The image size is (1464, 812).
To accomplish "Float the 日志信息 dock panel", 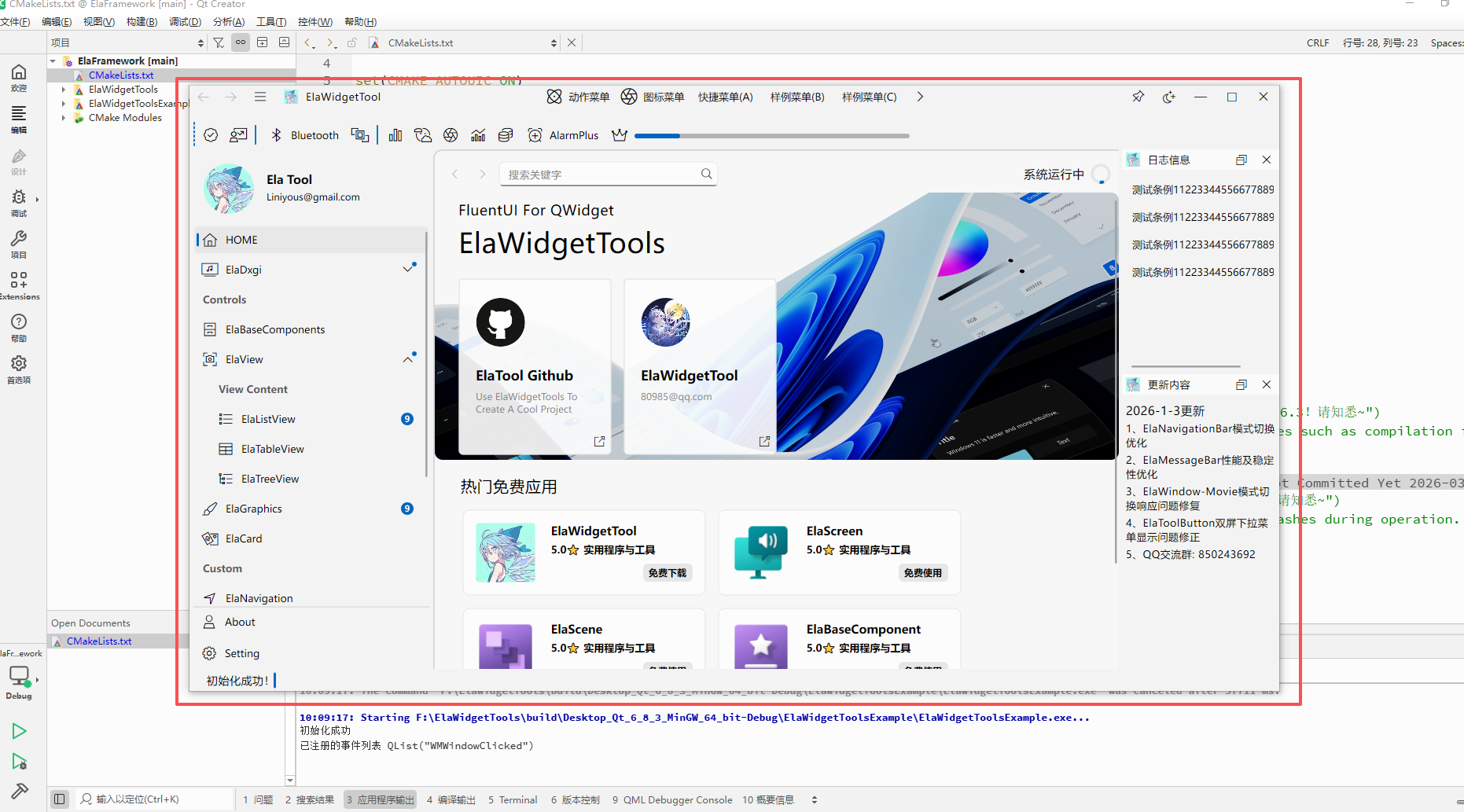I will pyautogui.click(x=1241, y=160).
